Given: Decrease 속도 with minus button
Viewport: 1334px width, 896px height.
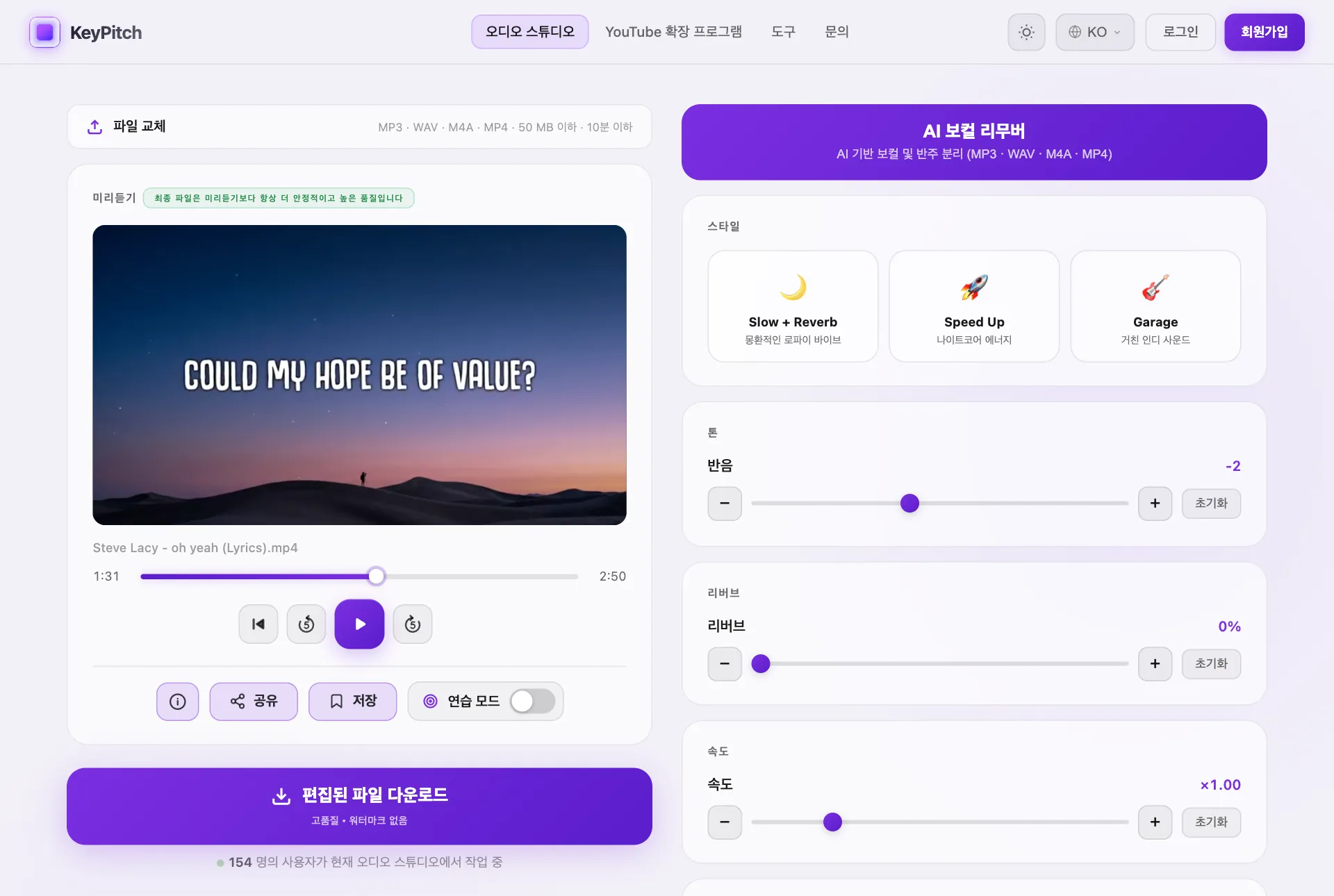Looking at the screenshot, I should pos(725,822).
